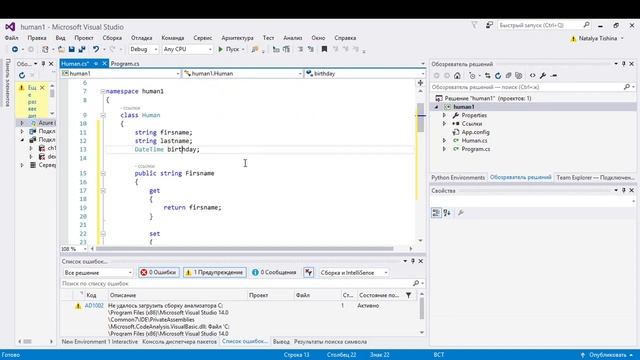The image size is (640, 360).
Task: Toggle the 0 Сообщения messages filter
Action: pos(274,272)
